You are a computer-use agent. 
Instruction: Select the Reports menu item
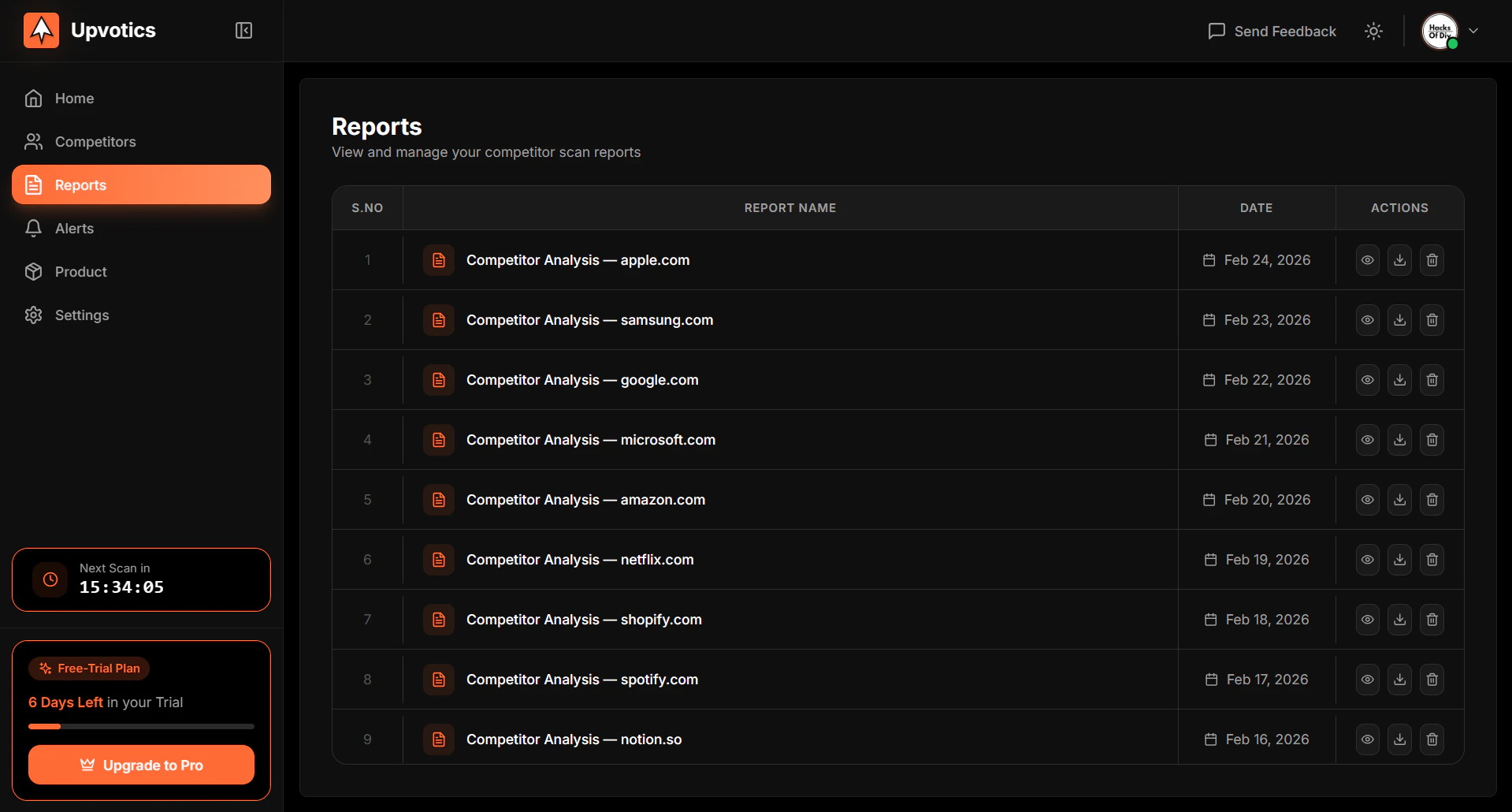tap(80, 184)
